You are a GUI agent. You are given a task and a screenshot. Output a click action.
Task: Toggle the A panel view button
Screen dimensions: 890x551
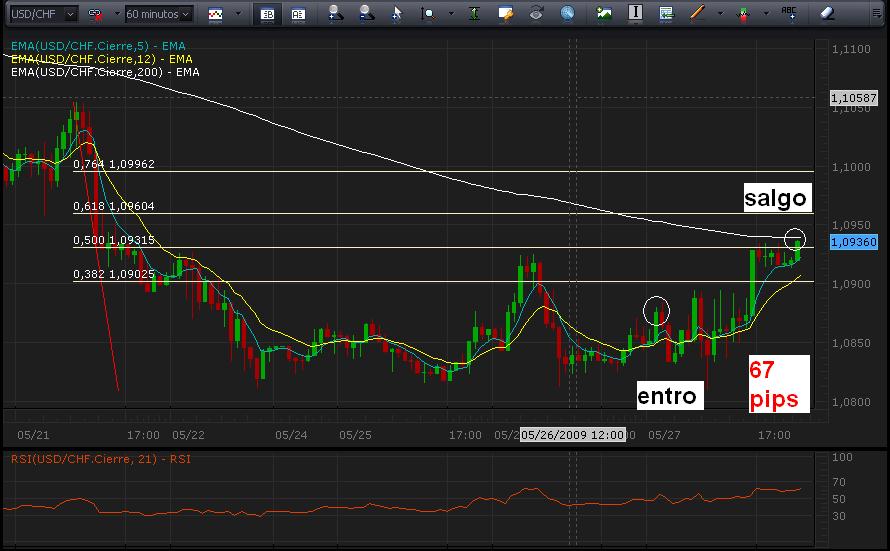[298, 14]
